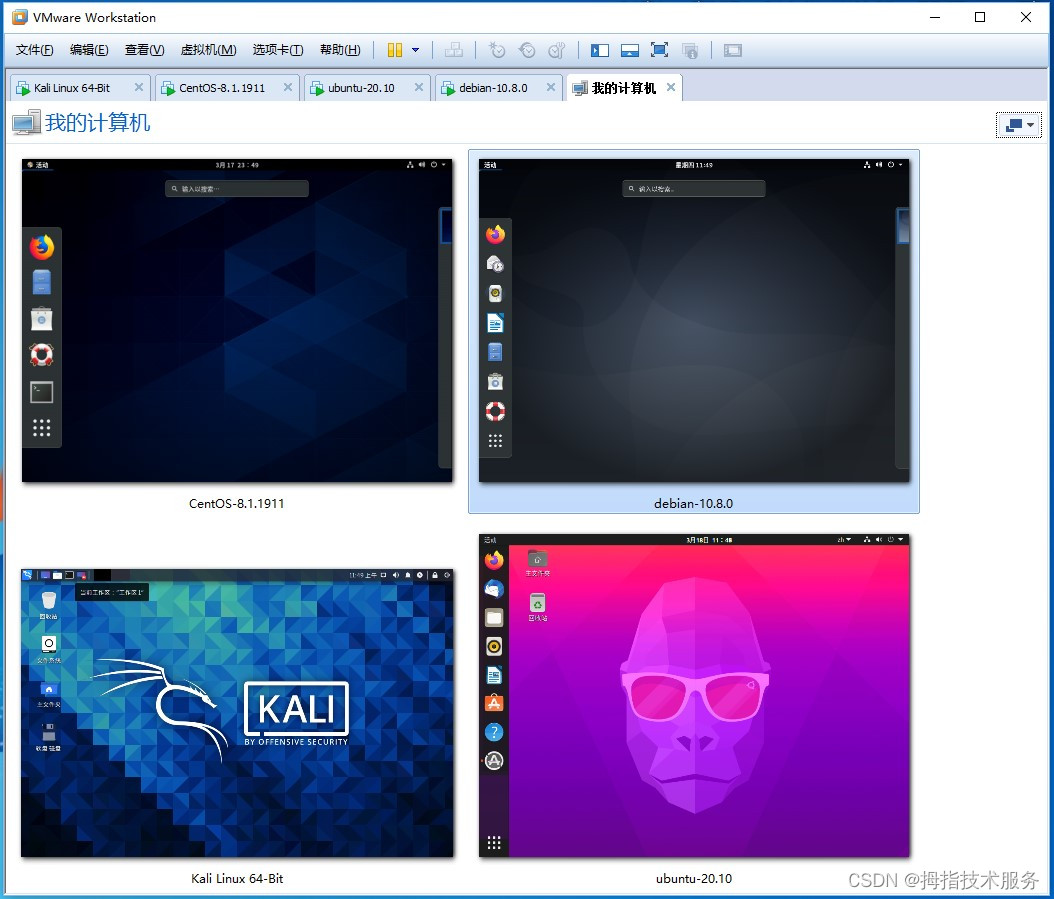
Task: Click the debian-10.8.0 label under thumbnail
Action: point(694,504)
